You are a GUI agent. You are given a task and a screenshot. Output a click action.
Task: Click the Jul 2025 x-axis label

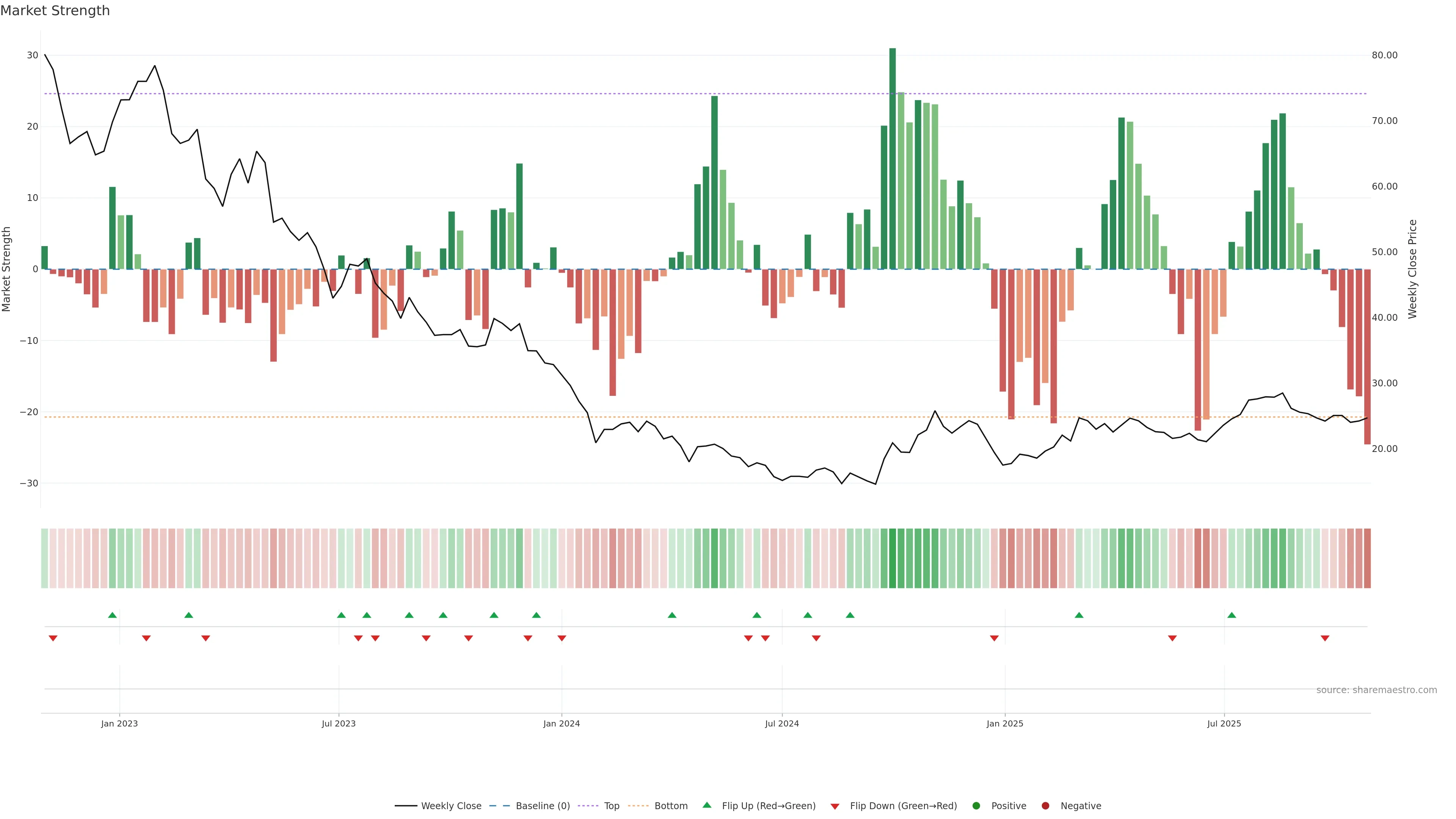pos(1224,723)
